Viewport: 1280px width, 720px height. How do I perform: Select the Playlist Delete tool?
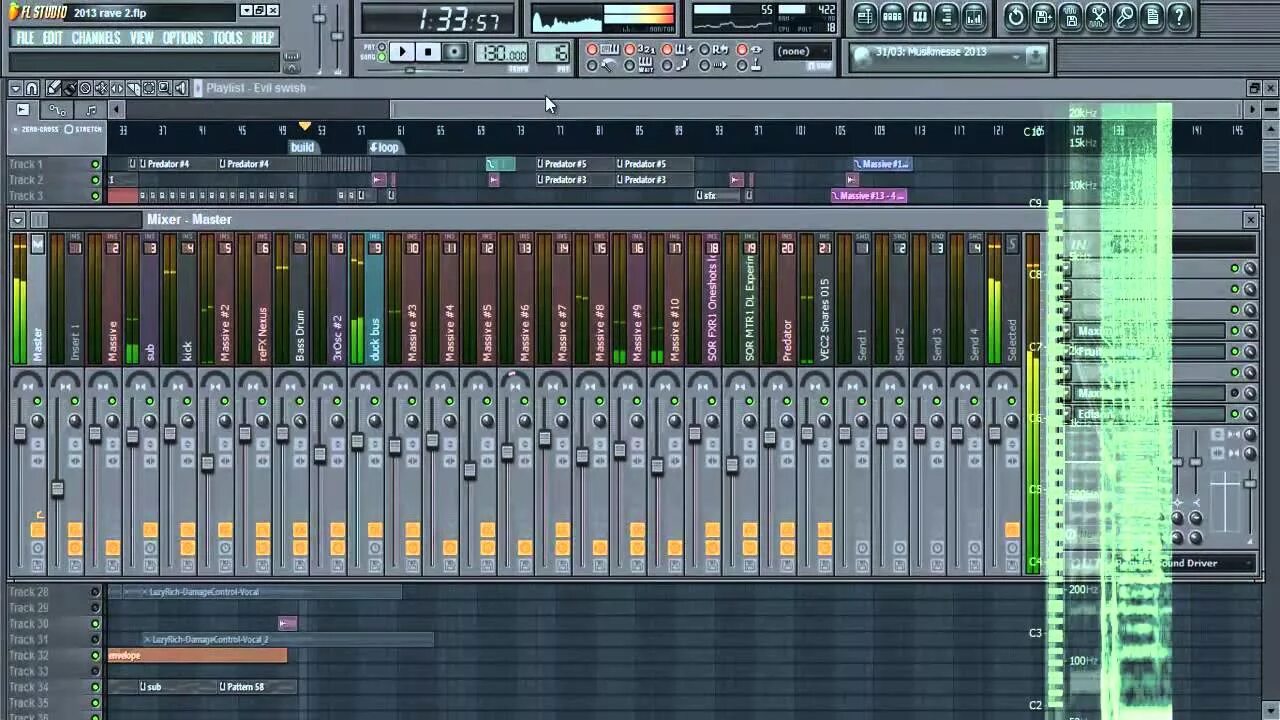85,88
